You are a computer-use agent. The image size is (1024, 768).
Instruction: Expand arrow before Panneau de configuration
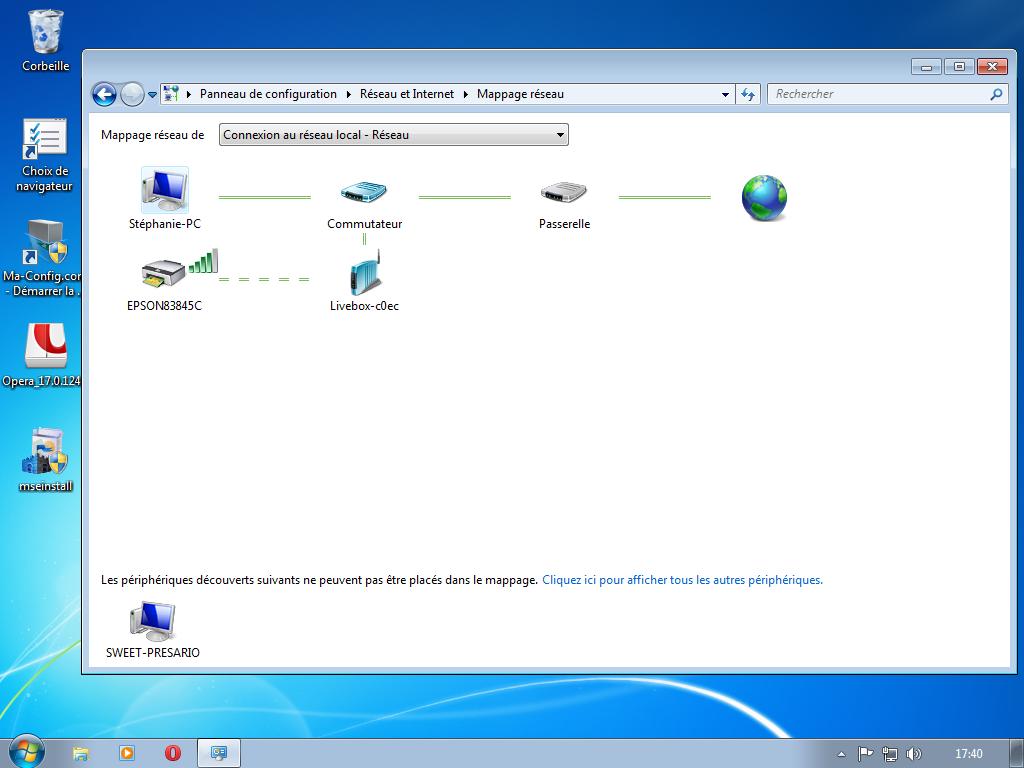point(189,95)
